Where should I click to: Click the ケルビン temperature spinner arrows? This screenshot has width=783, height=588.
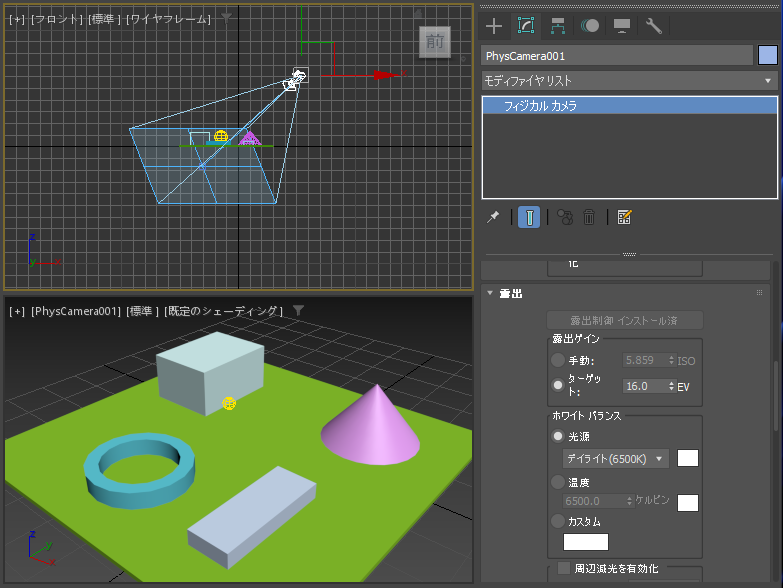point(629,501)
